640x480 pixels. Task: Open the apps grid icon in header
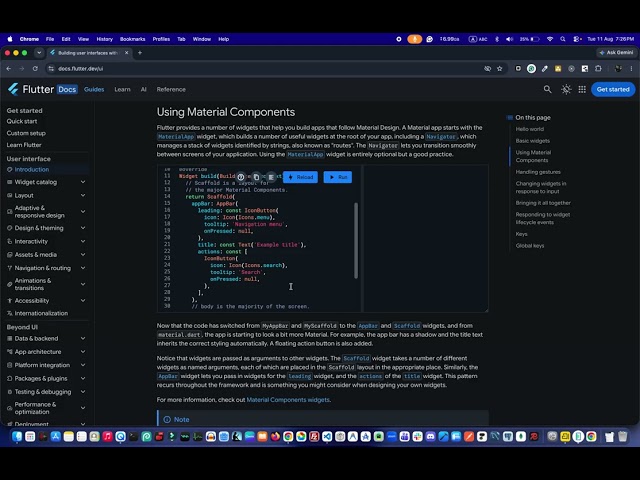point(582,89)
